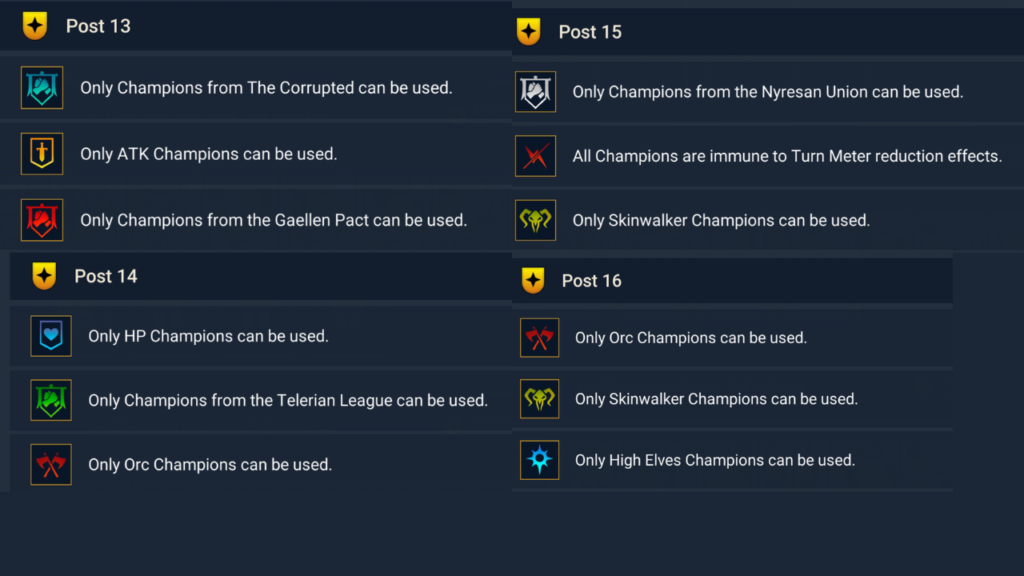
Task: Click 'Only ATK Champions can be used' text
Action: coord(208,154)
